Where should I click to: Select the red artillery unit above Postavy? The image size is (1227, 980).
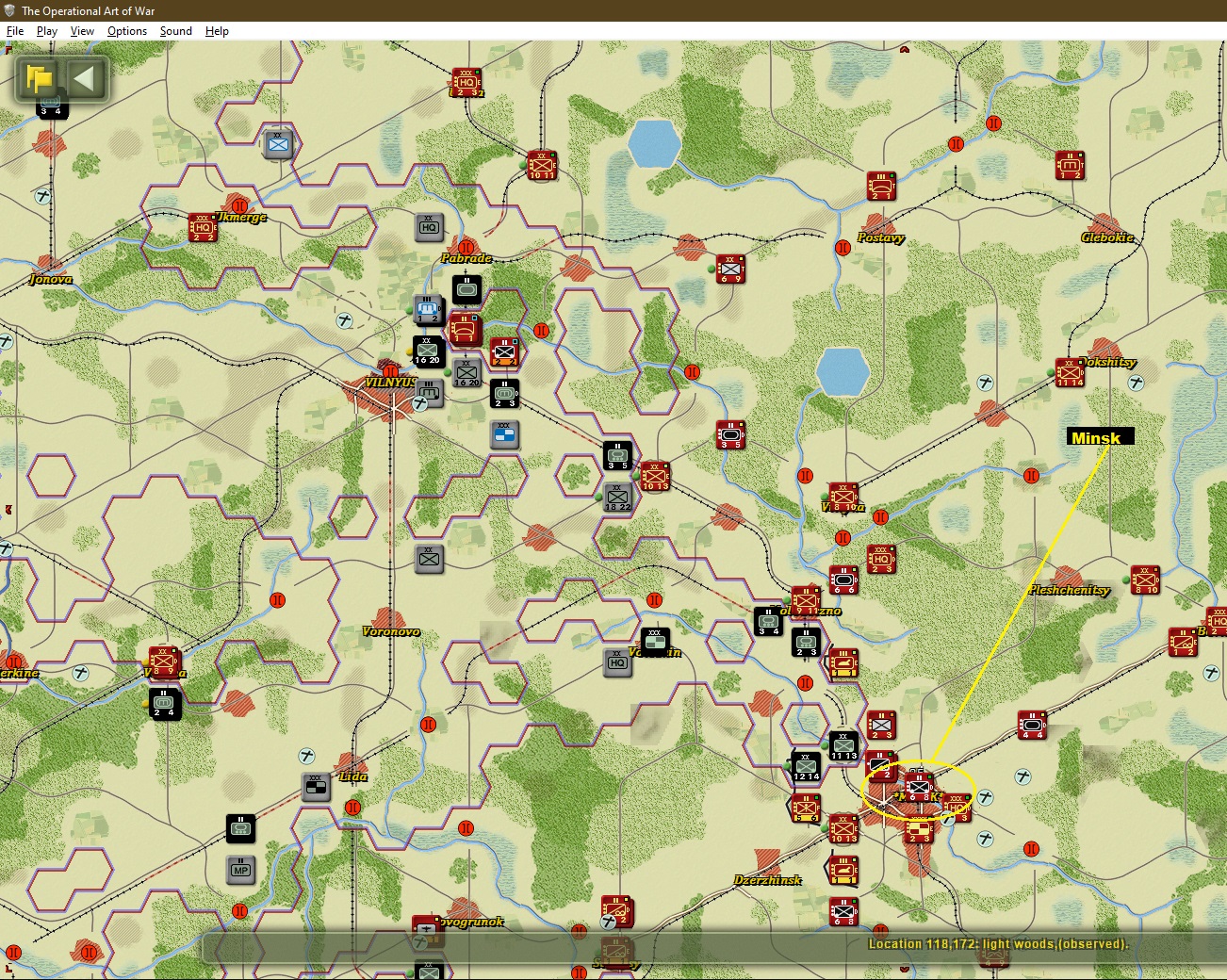[881, 186]
